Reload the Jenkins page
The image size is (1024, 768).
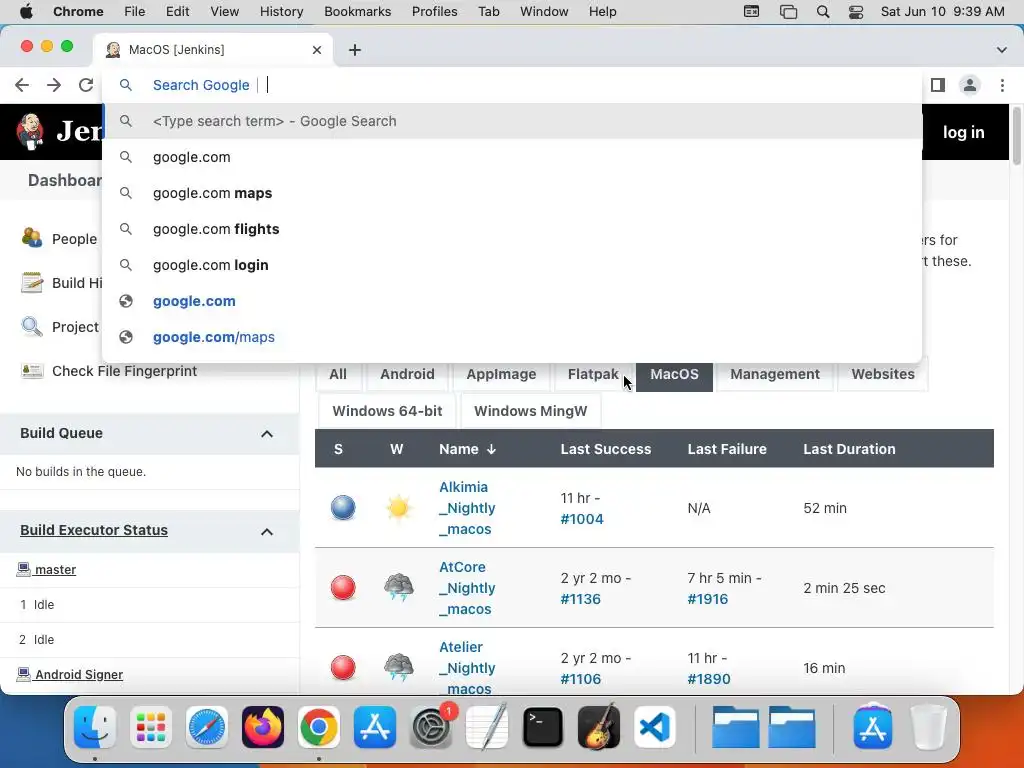pyautogui.click(x=86, y=85)
